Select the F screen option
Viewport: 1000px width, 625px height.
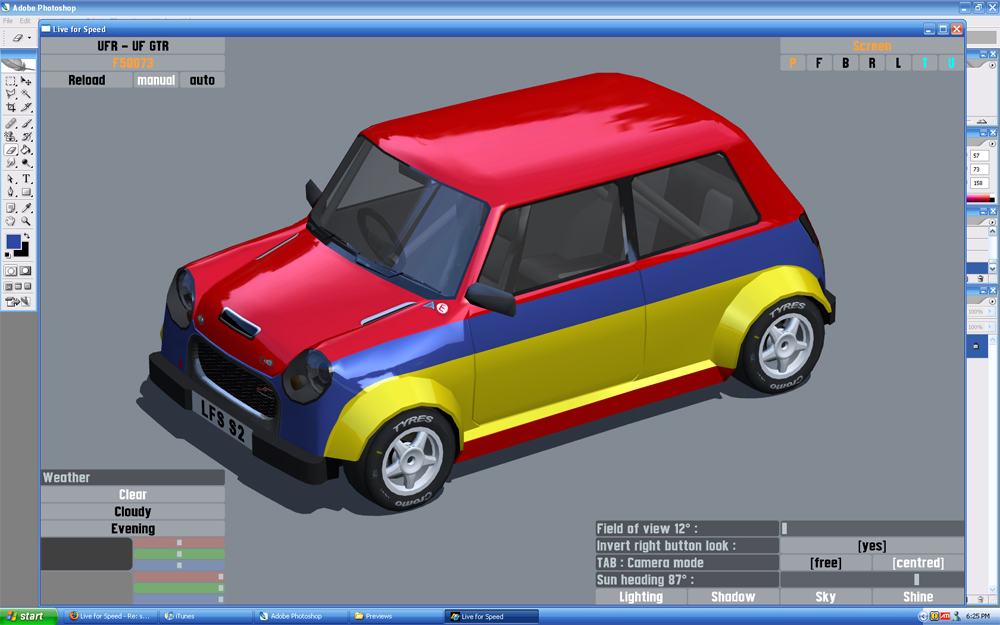pyautogui.click(x=819, y=62)
